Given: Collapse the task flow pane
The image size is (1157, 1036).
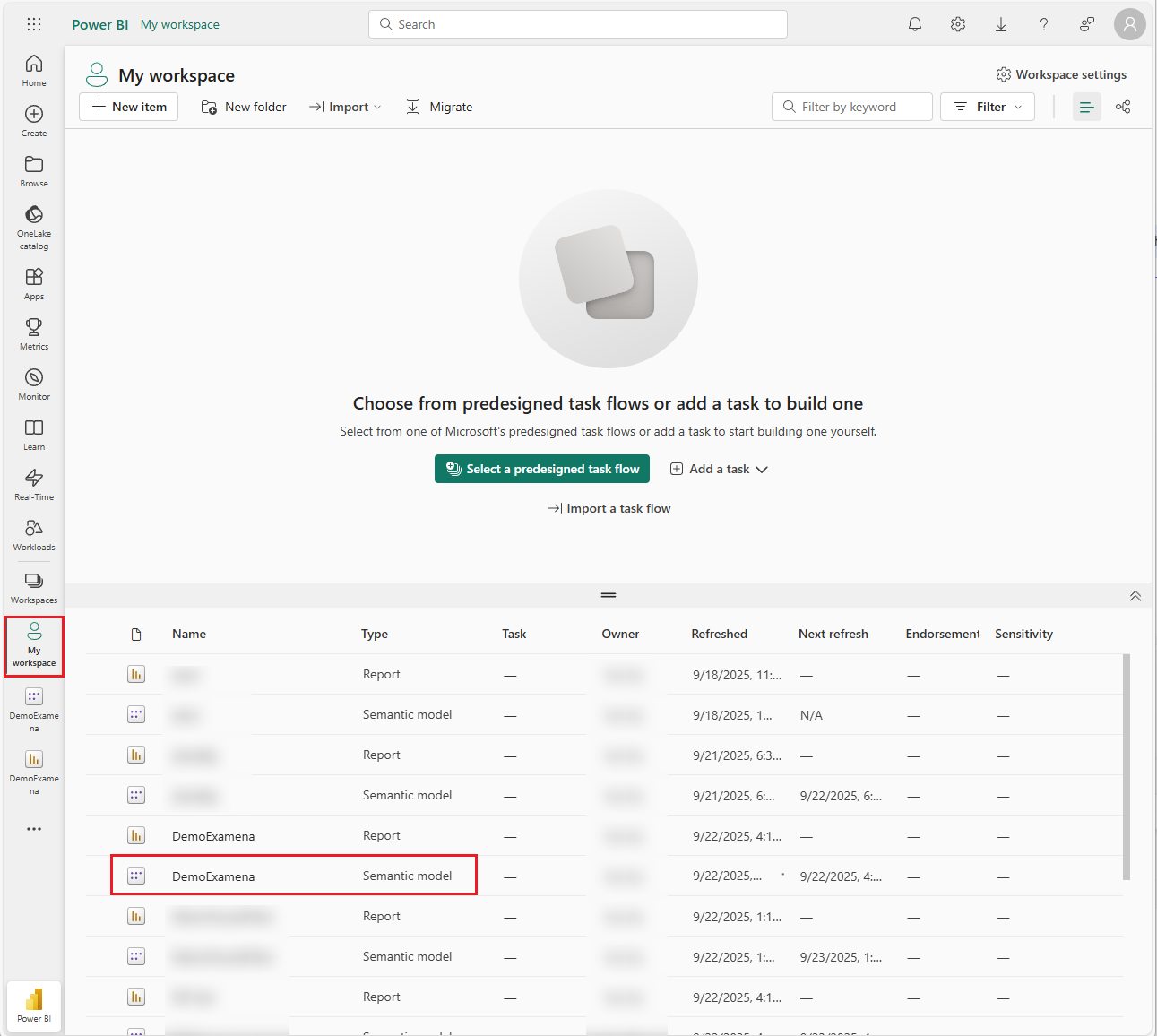Looking at the screenshot, I should click(1135, 596).
